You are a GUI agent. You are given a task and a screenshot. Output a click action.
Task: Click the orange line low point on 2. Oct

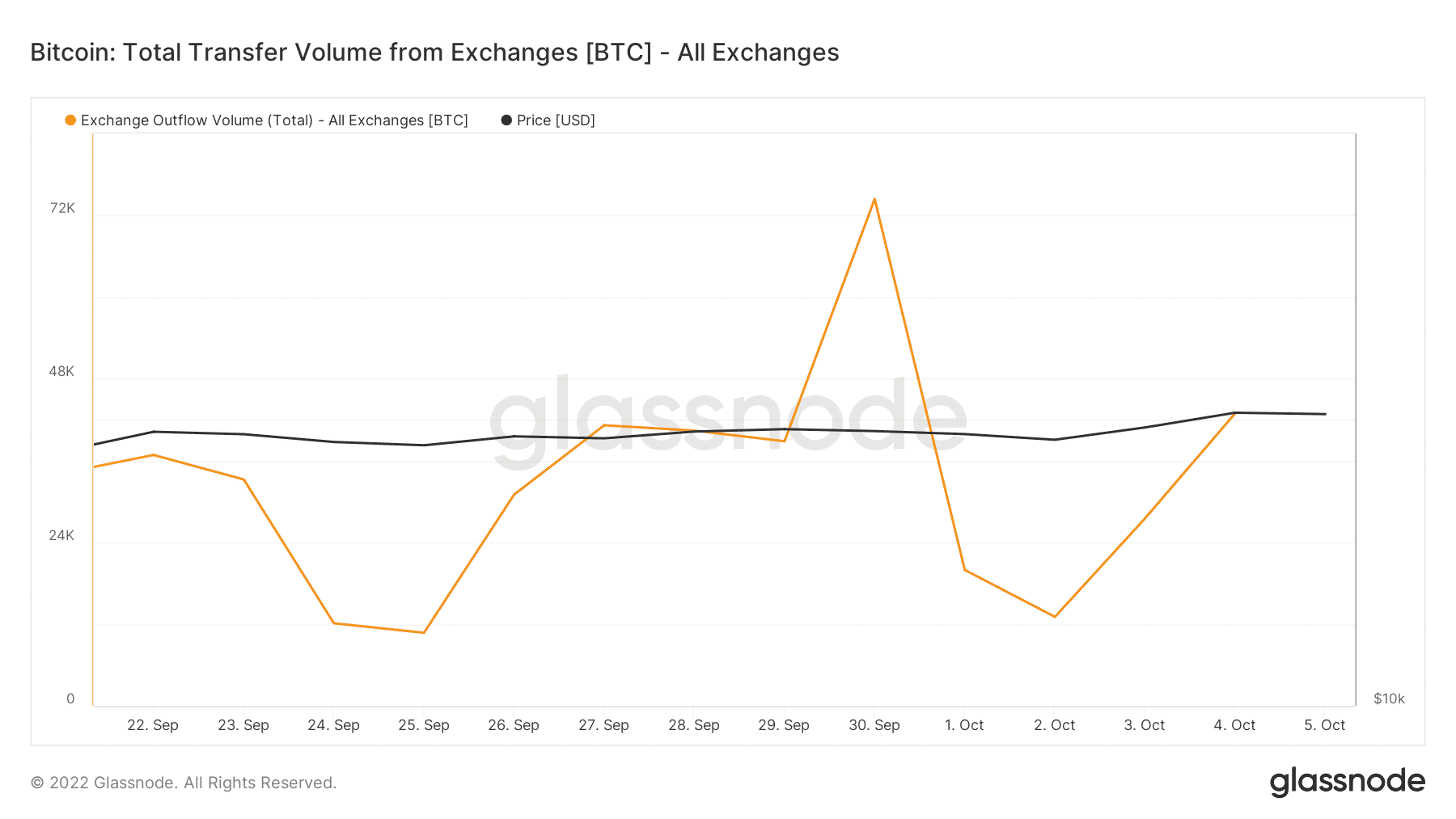[x=1055, y=617]
